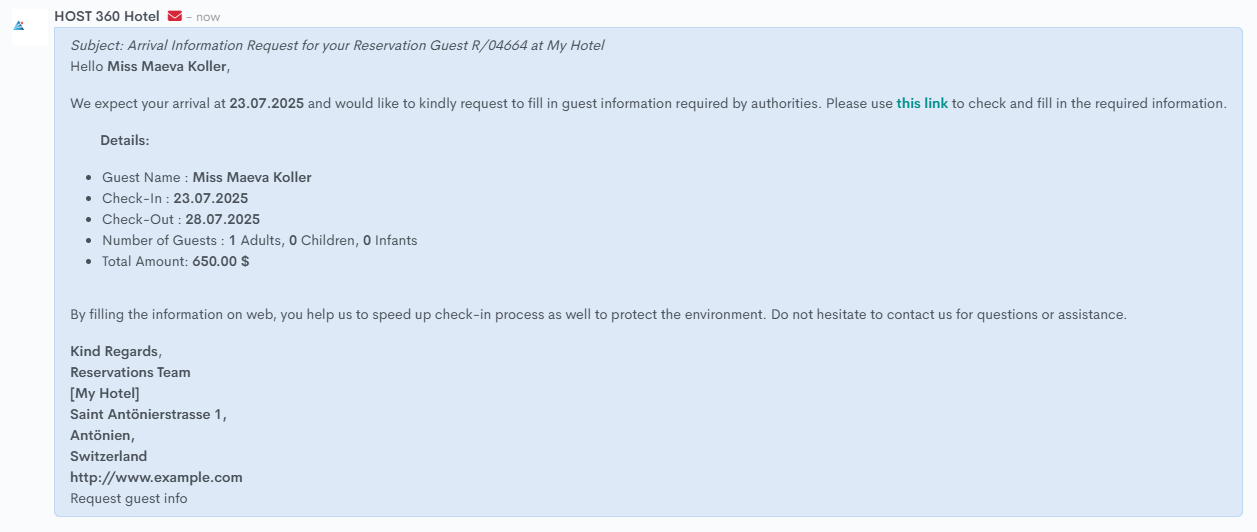The width and height of the screenshot is (1257, 532).
Task: Click the "now" message timestamp
Action: (208, 17)
